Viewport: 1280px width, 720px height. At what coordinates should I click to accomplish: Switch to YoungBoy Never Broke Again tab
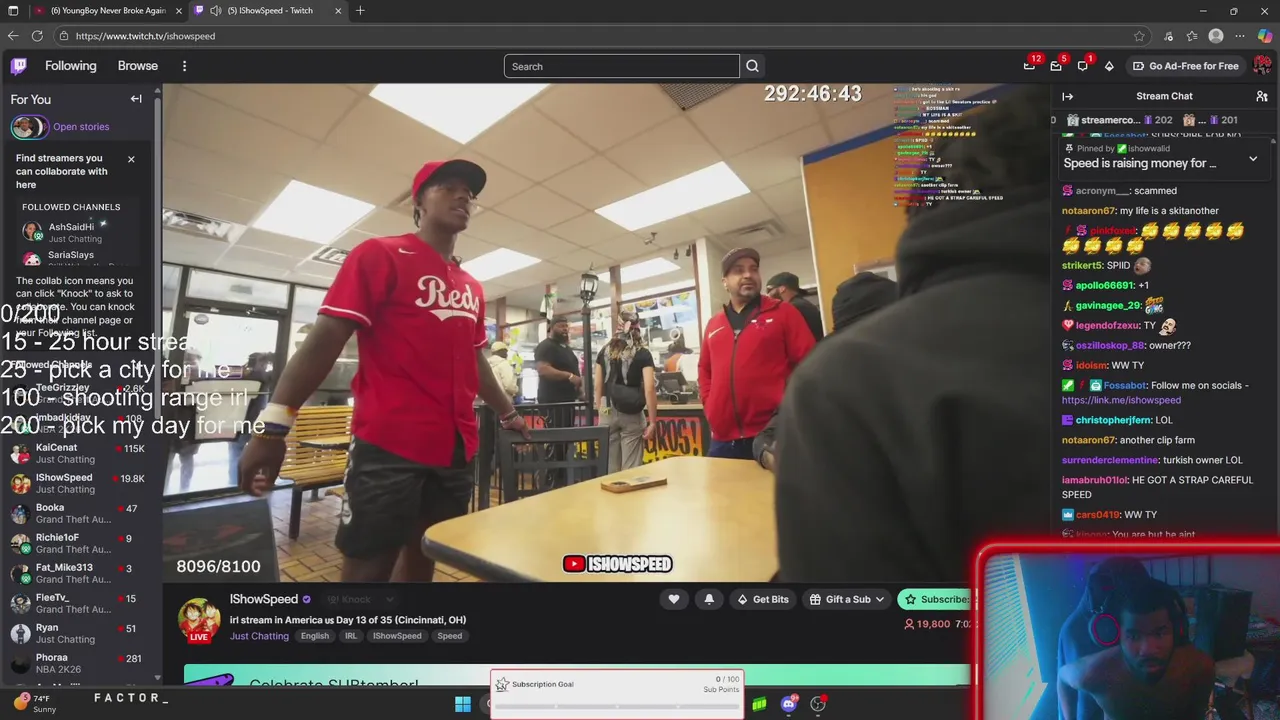108,11
